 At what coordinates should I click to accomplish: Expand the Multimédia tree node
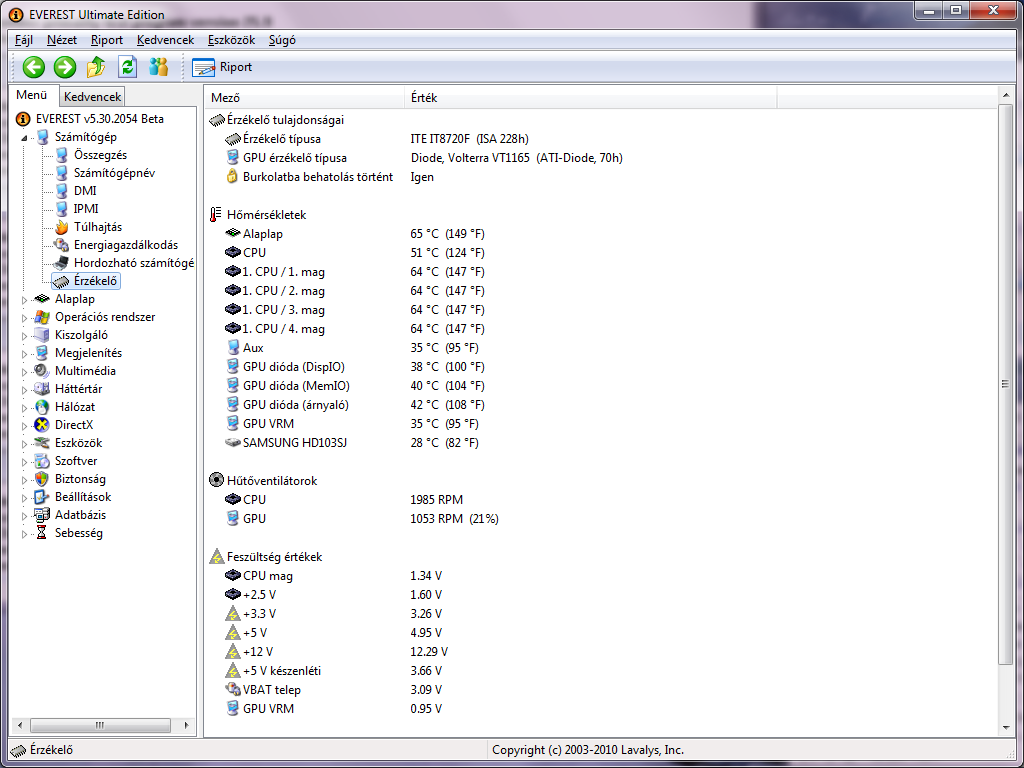[25, 372]
